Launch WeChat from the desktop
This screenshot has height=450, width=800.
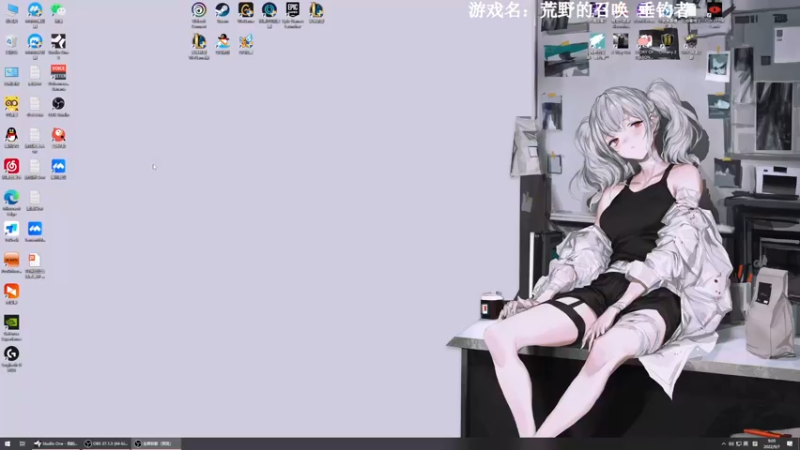[58, 12]
